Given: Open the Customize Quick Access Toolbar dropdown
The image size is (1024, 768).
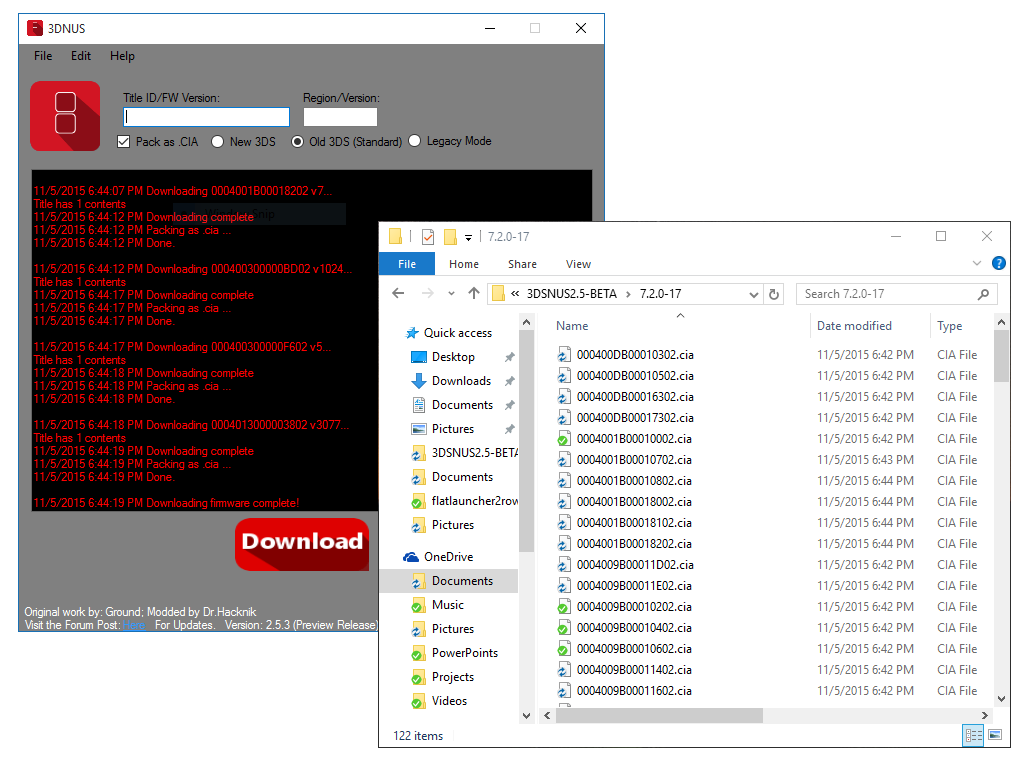Looking at the screenshot, I should click(x=468, y=237).
